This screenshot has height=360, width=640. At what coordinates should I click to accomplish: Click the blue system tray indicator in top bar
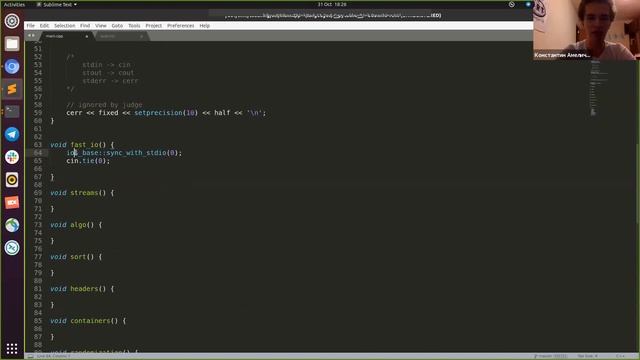(528, 4)
